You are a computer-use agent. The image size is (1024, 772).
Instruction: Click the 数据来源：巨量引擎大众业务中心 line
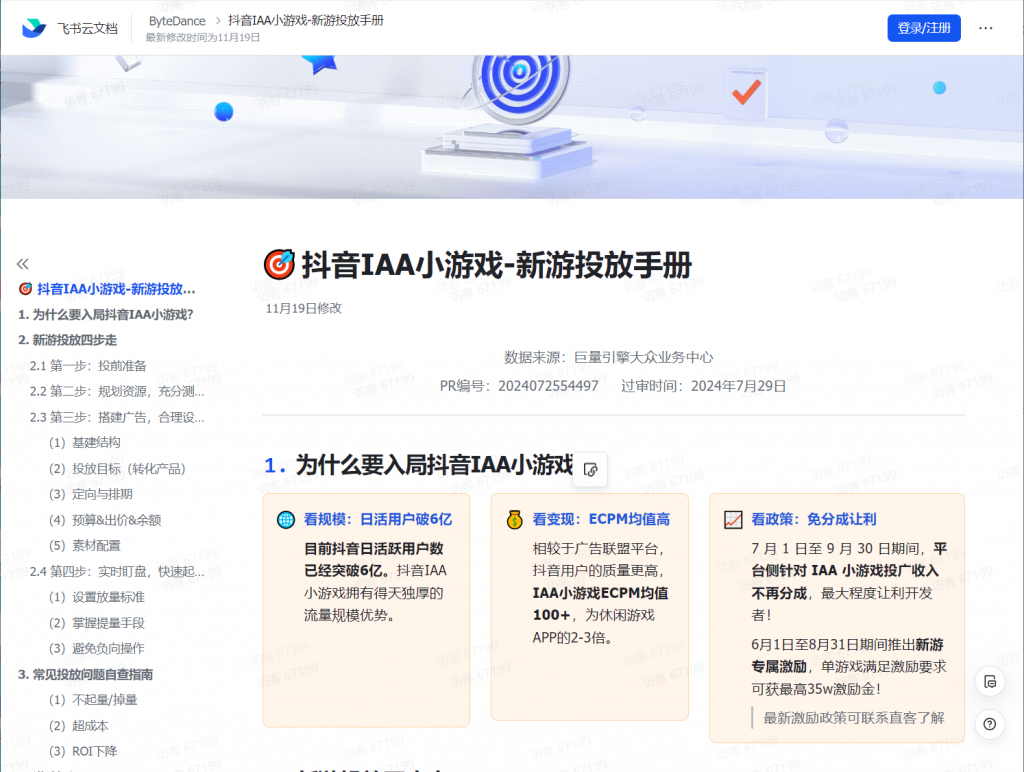click(x=609, y=357)
